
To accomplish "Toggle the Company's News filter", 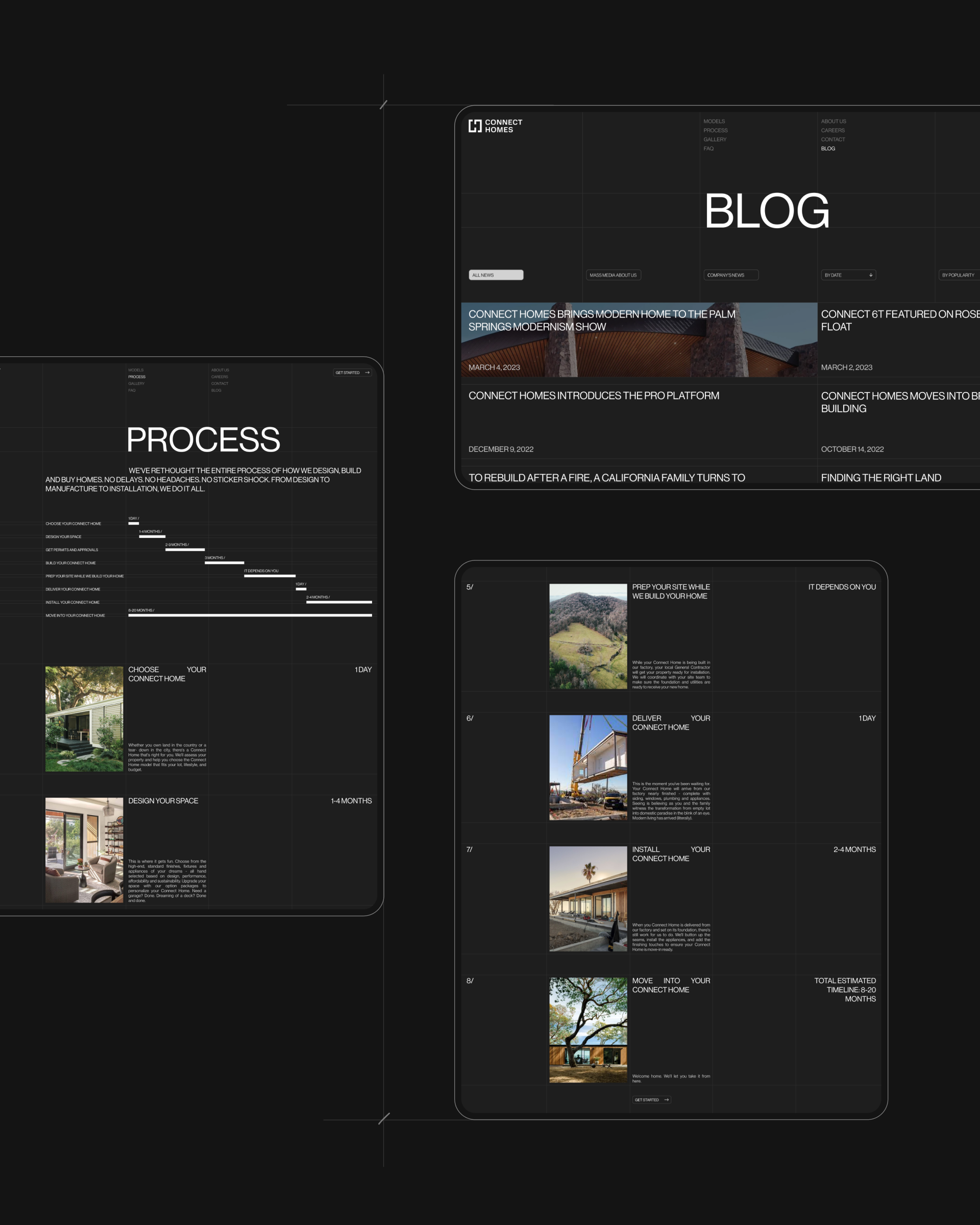I will tap(730, 275).
